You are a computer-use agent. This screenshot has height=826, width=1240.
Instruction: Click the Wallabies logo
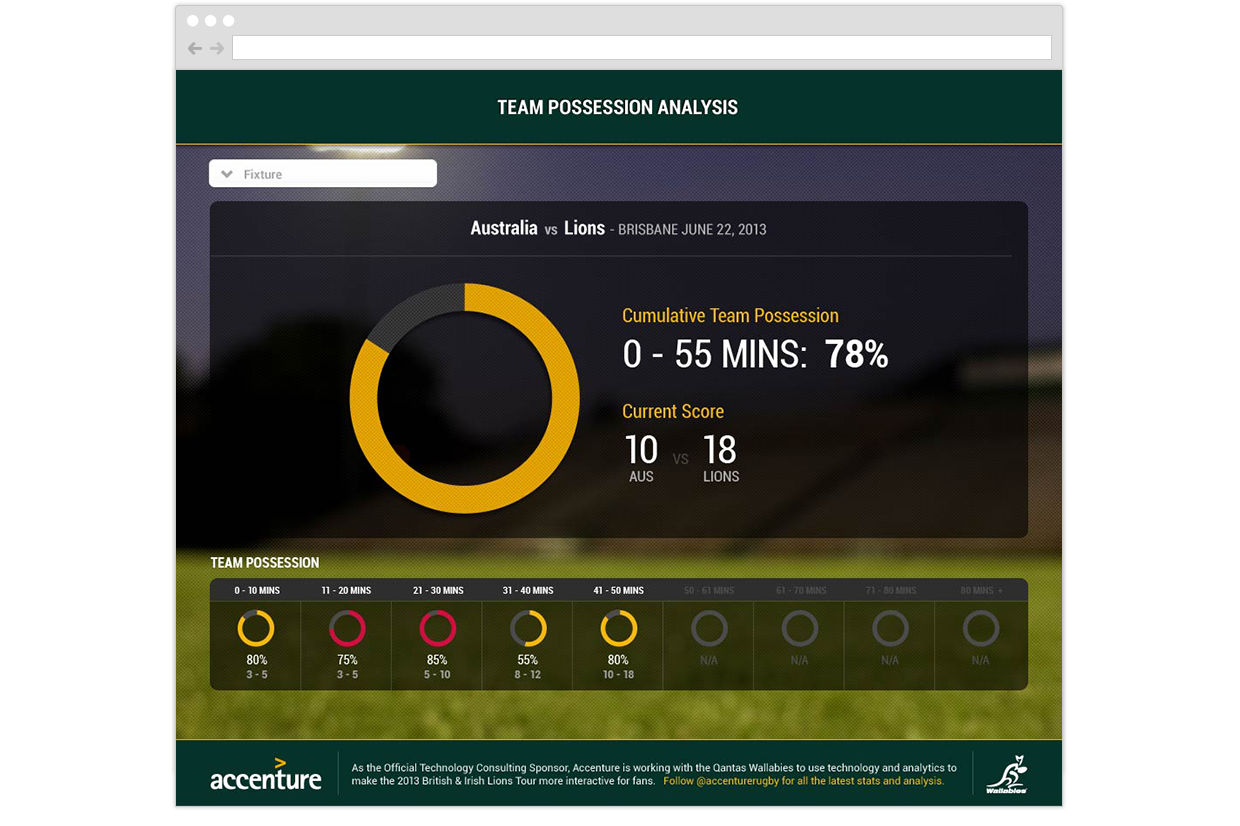click(x=1007, y=774)
